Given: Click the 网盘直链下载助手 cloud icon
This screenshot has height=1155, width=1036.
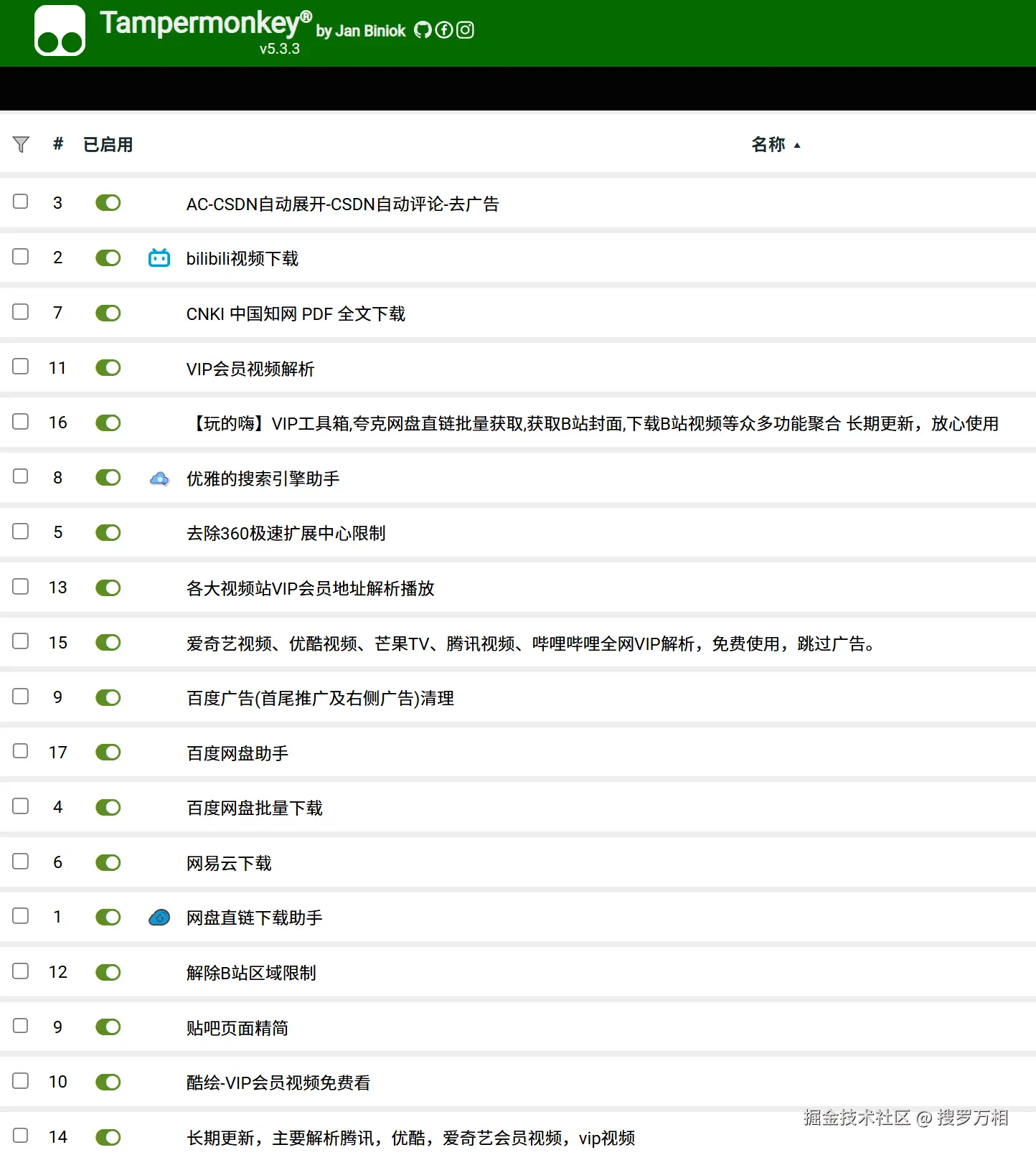Looking at the screenshot, I should (x=159, y=918).
